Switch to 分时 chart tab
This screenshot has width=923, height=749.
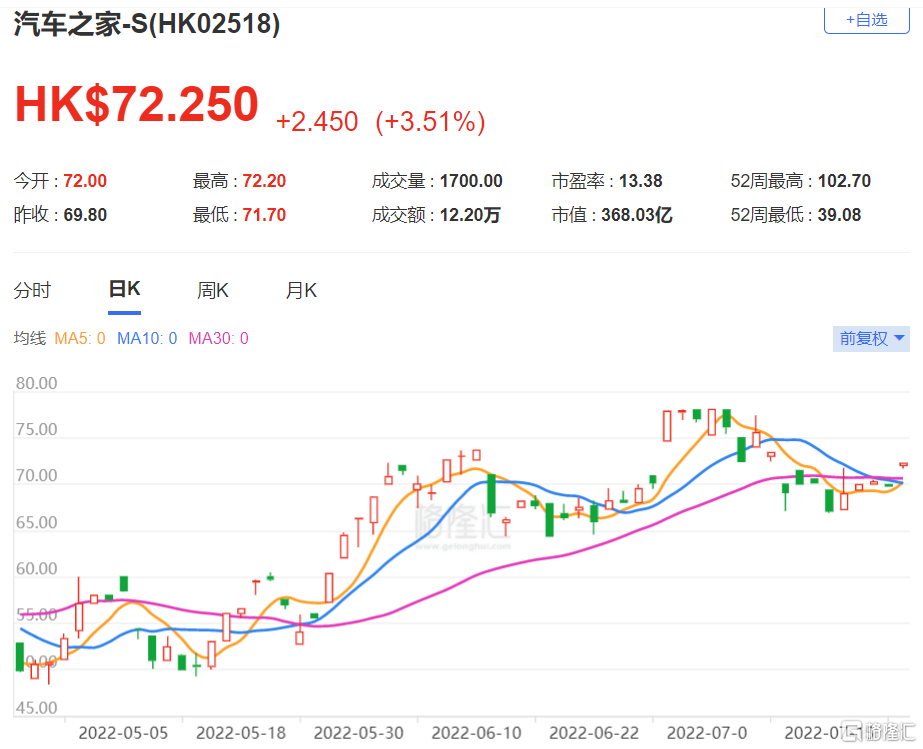(x=32, y=290)
